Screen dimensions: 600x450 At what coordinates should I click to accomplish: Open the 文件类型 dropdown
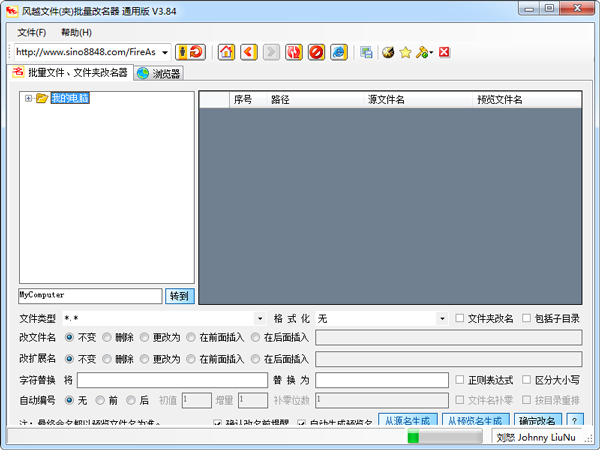pyautogui.click(x=260, y=318)
